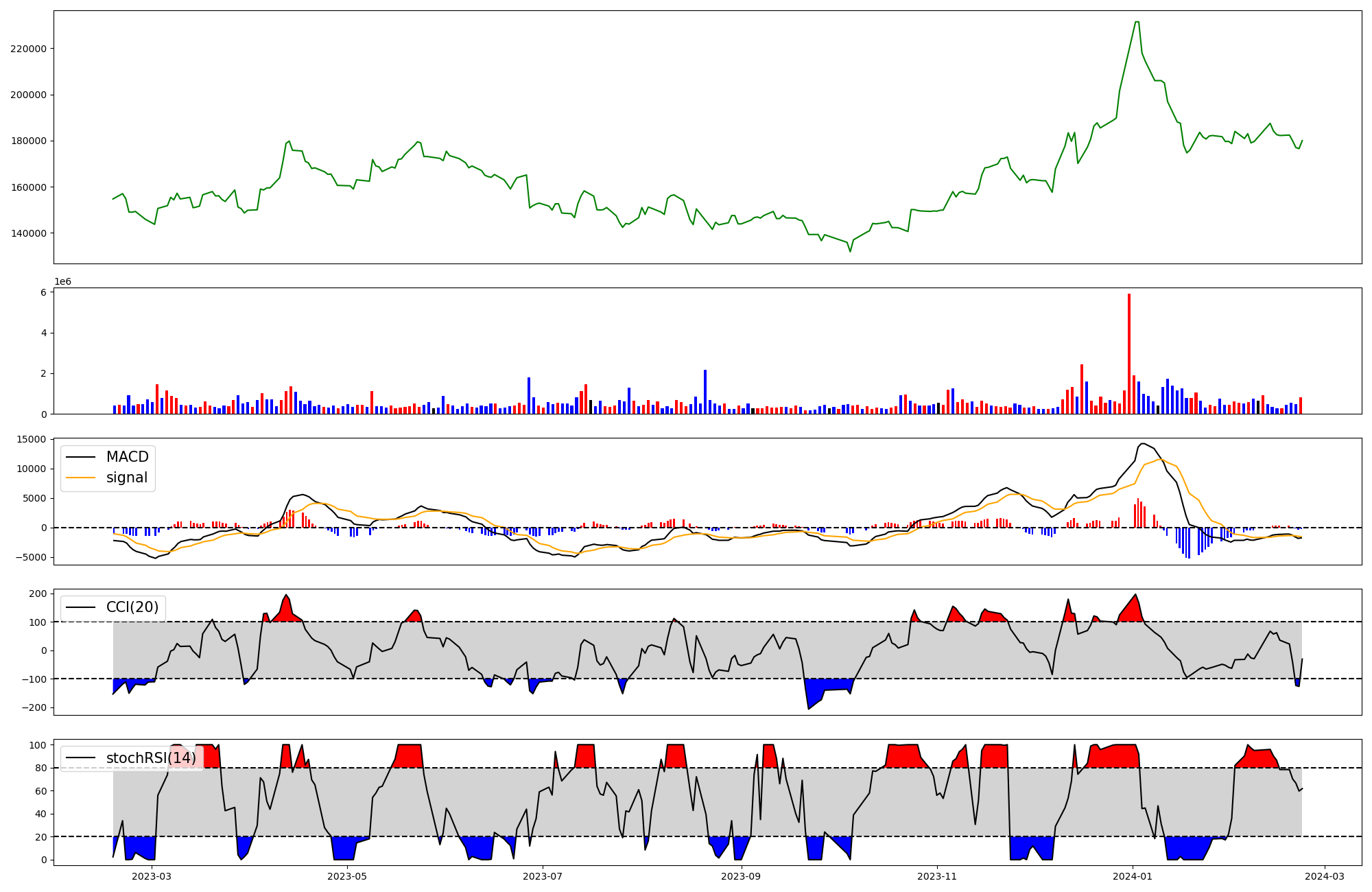This screenshot has height=892, width=1372.
Task: Click the 2024-01 x-axis tick label
Action: click(1133, 876)
